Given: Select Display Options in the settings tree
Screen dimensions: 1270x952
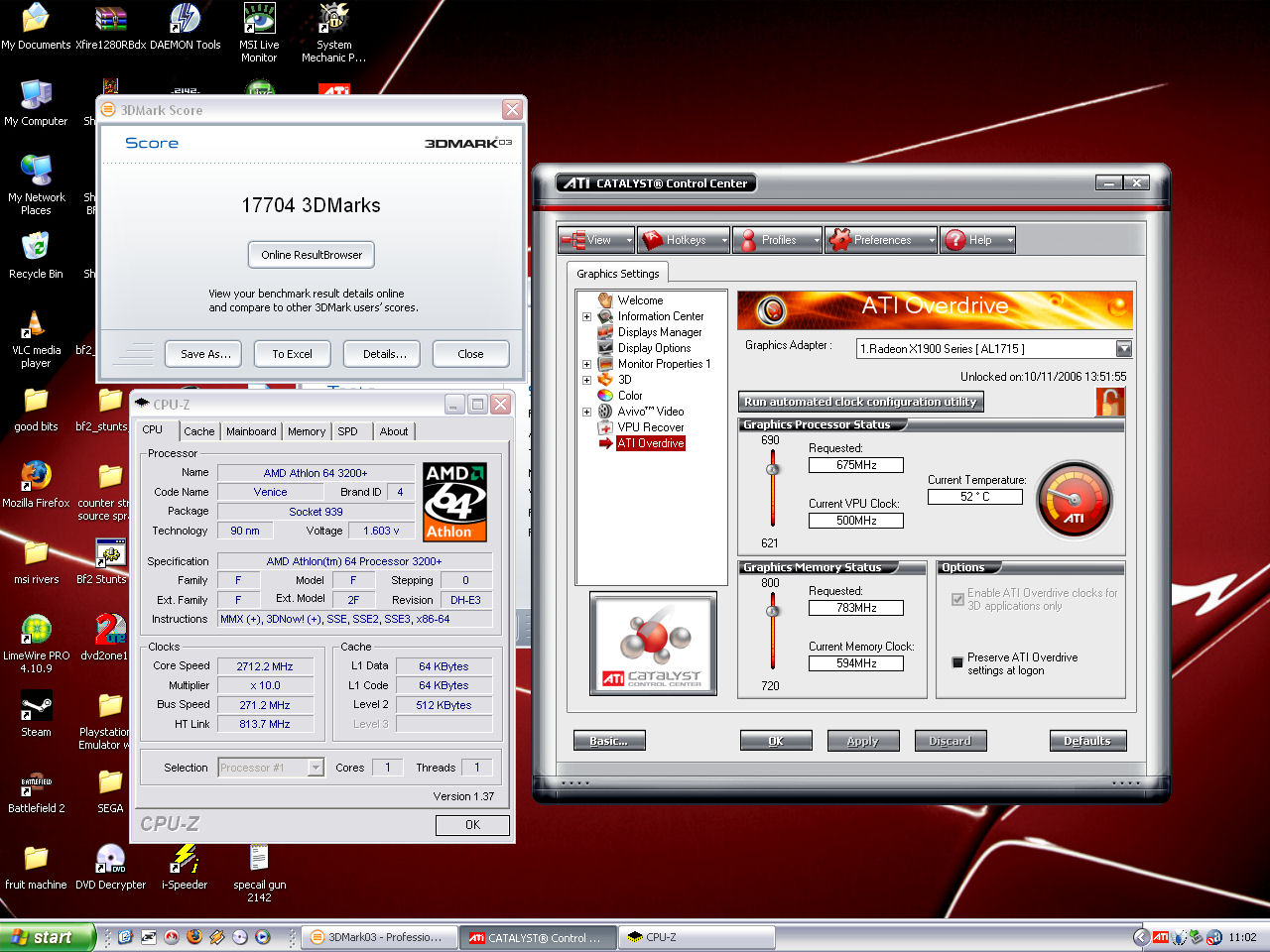Looking at the screenshot, I should coord(654,348).
